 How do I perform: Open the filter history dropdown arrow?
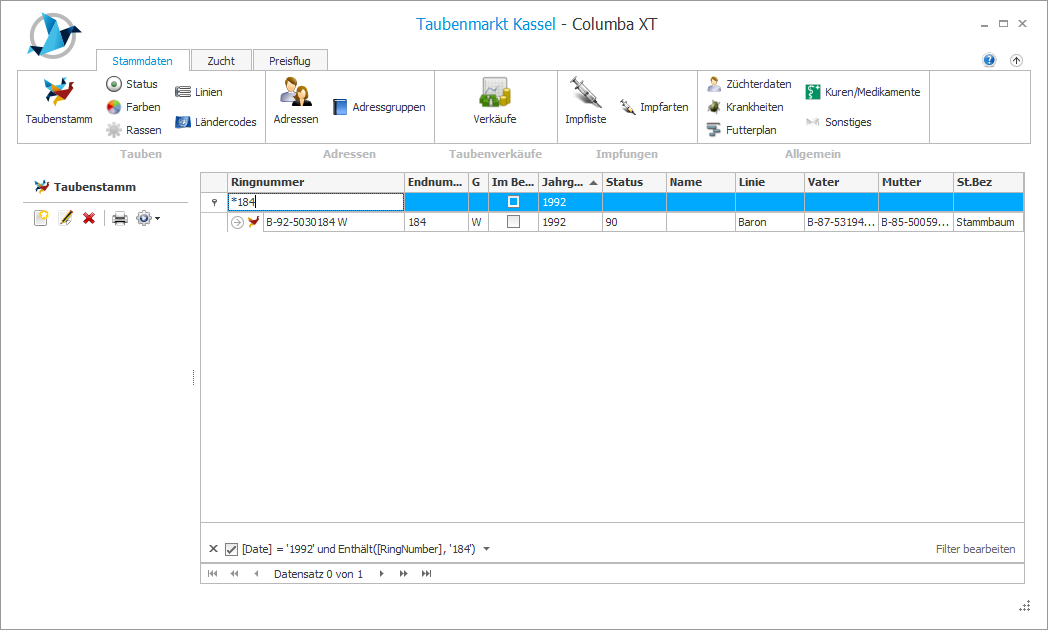(486, 549)
